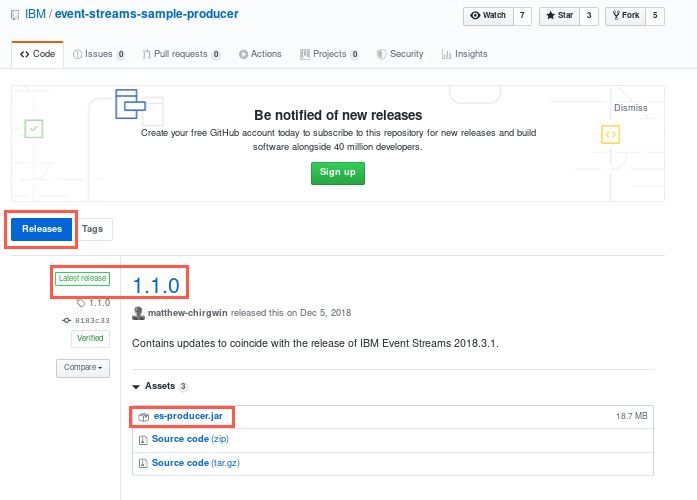Open event-streams-sample-producer repository link
This screenshot has width=697, height=500.
coord(147,14)
